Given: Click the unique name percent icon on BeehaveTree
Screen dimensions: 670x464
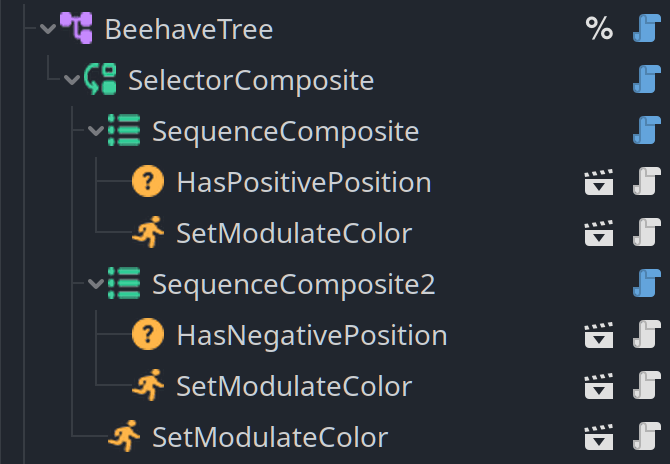Looking at the screenshot, I should coord(599,29).
